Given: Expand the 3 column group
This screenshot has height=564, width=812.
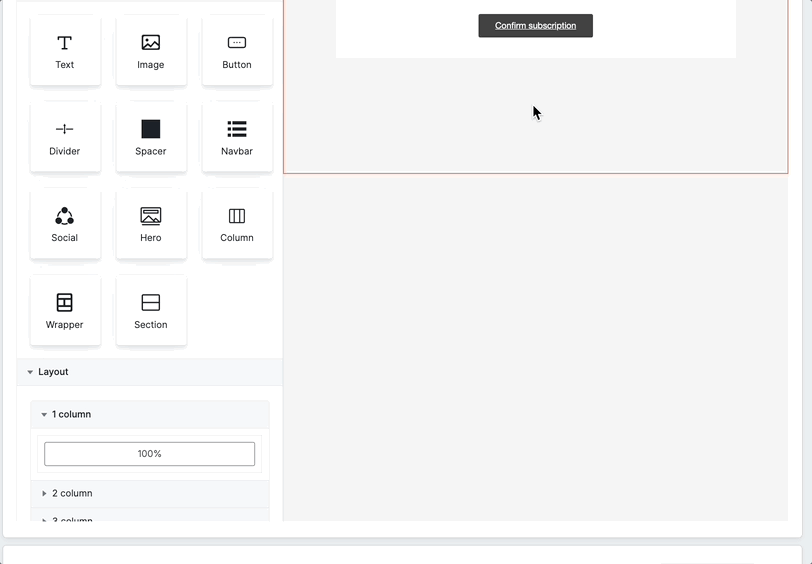Looking at the screenshot, I should (72, 518).
